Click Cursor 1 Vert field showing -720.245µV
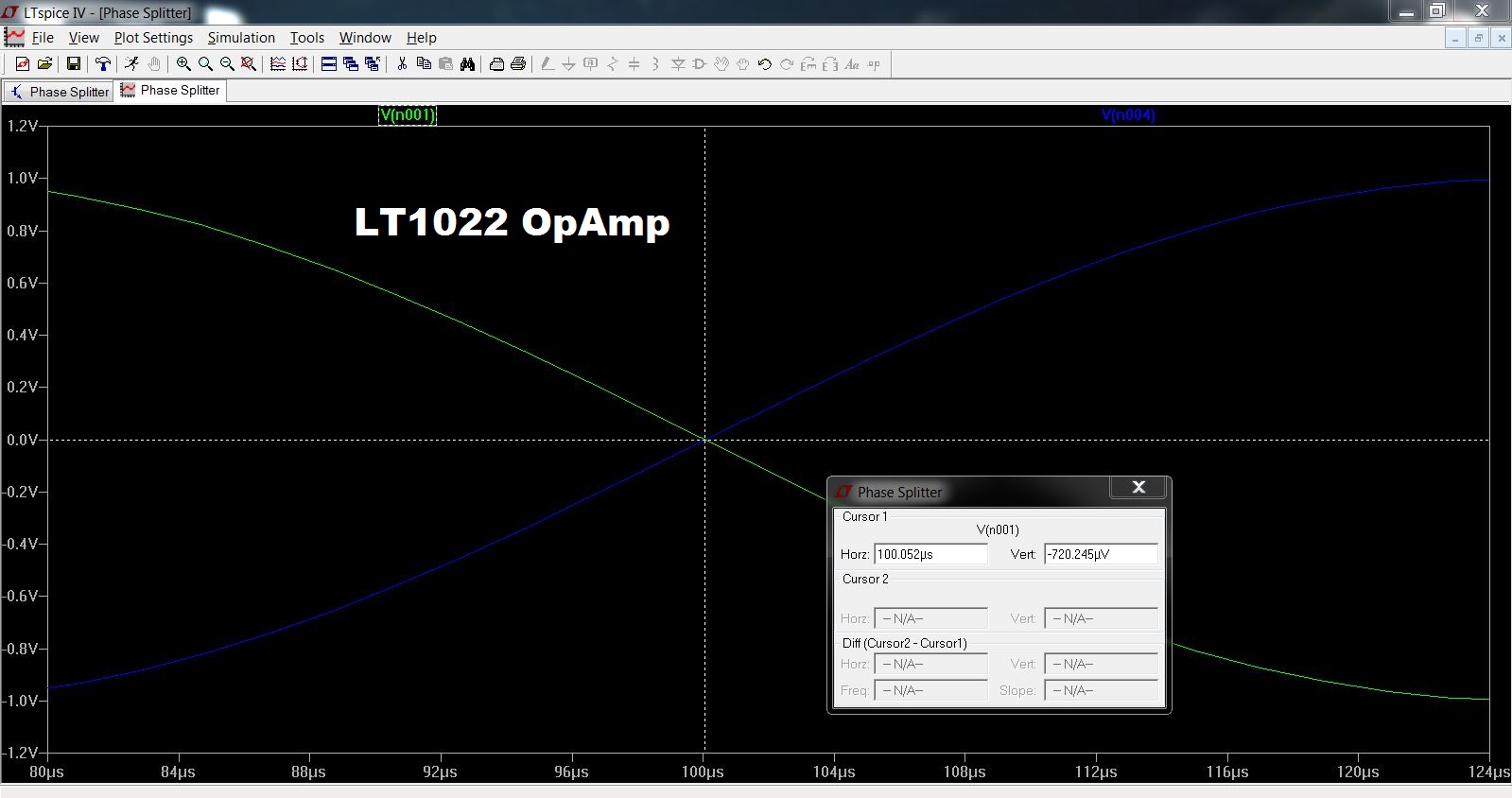This screenshot has width=1512, height=798. pos(1101,554)
